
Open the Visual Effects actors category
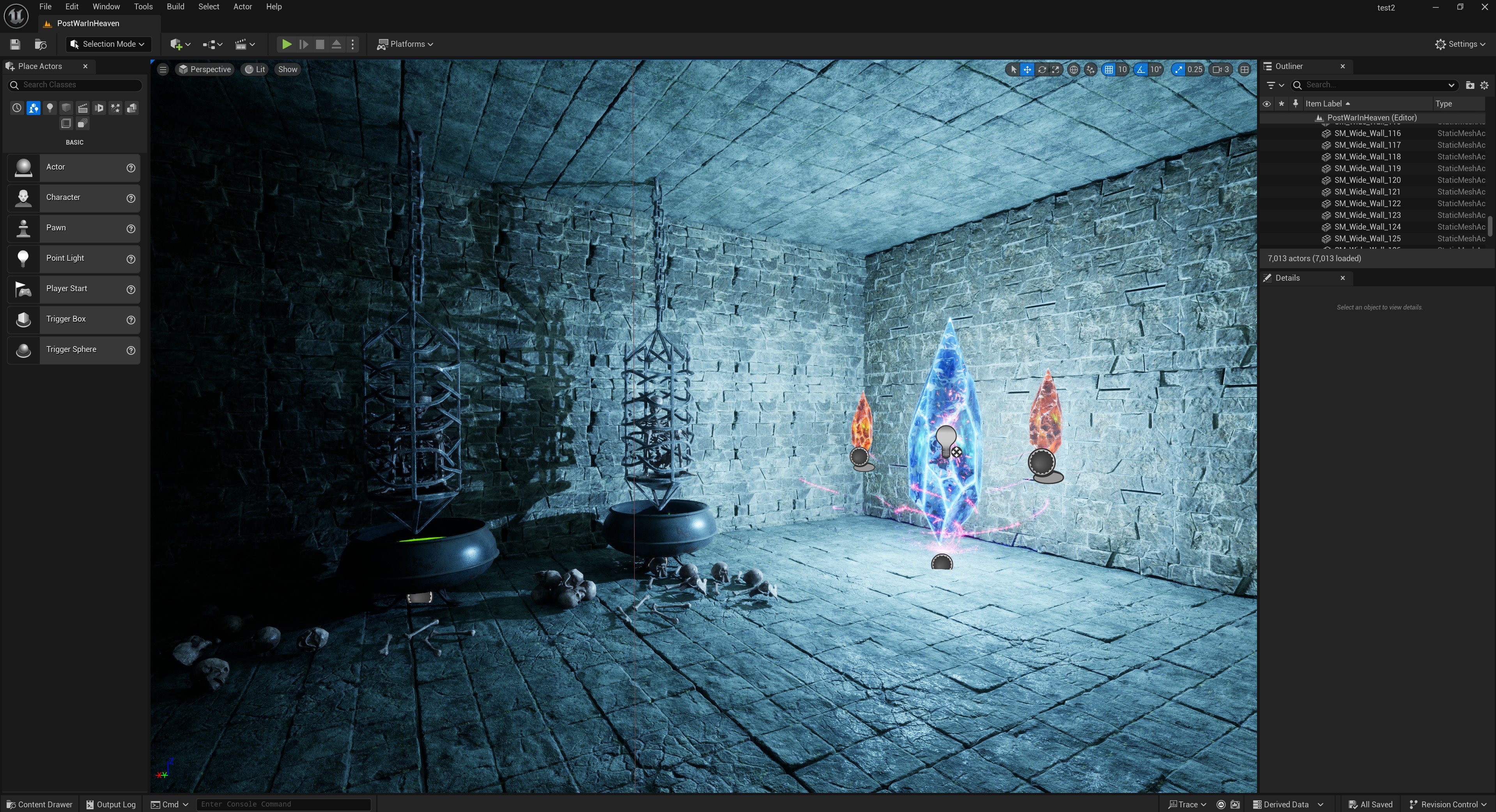click(115, 108)
